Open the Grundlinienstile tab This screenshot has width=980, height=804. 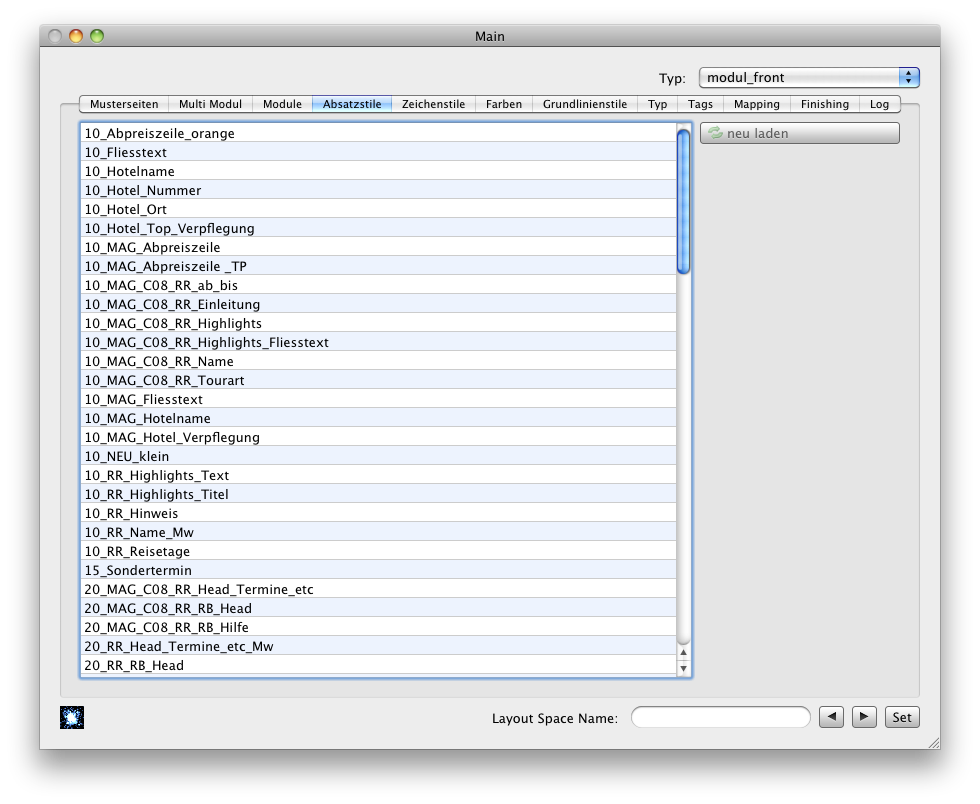point(585,104)
